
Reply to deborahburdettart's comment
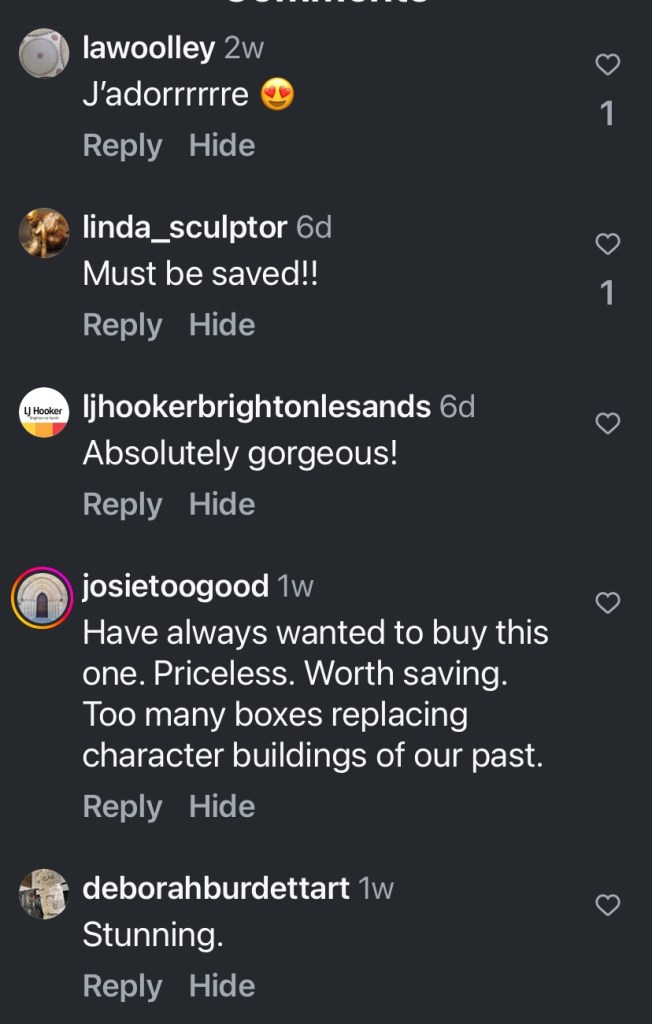pos(122,986)
